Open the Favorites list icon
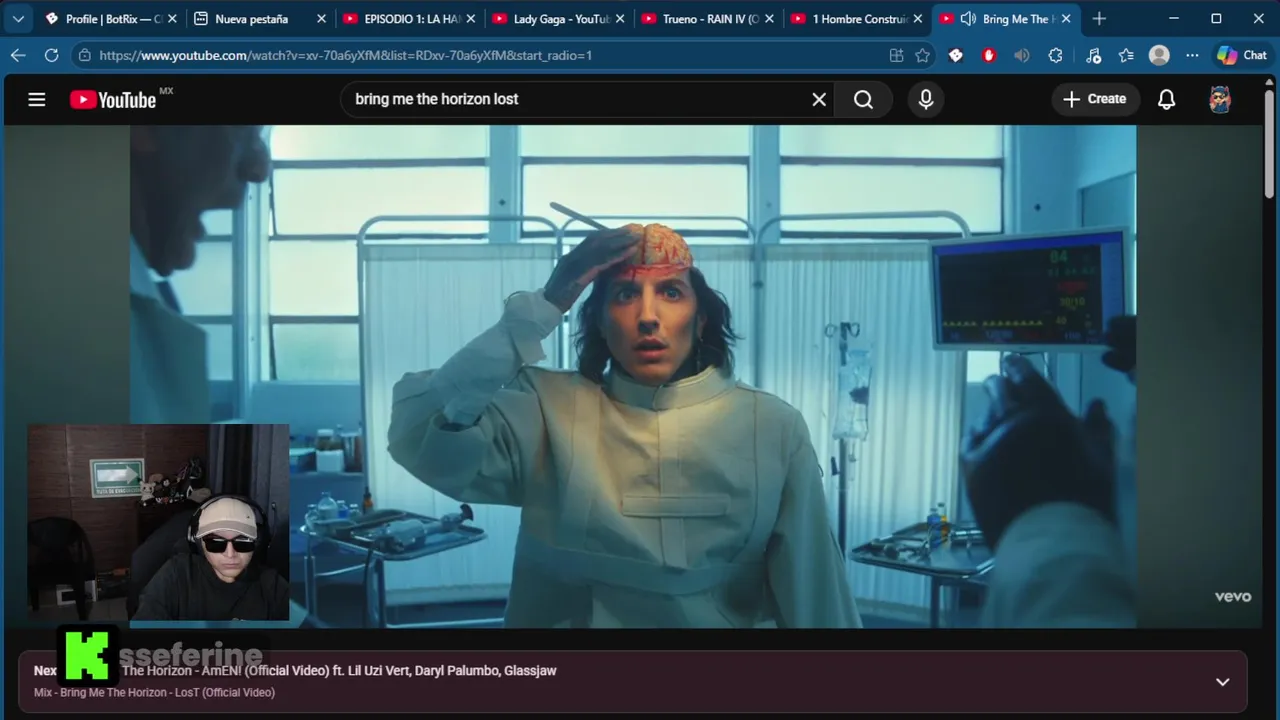Screen dimensions: 1280x720 point(1126,55)
